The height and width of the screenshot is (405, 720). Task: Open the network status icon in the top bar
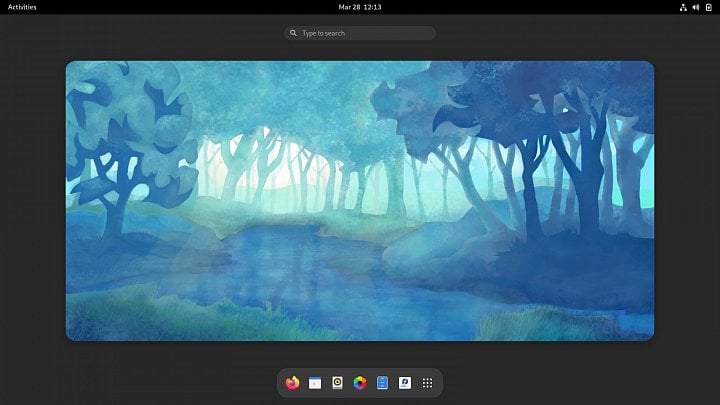[683, 7]
